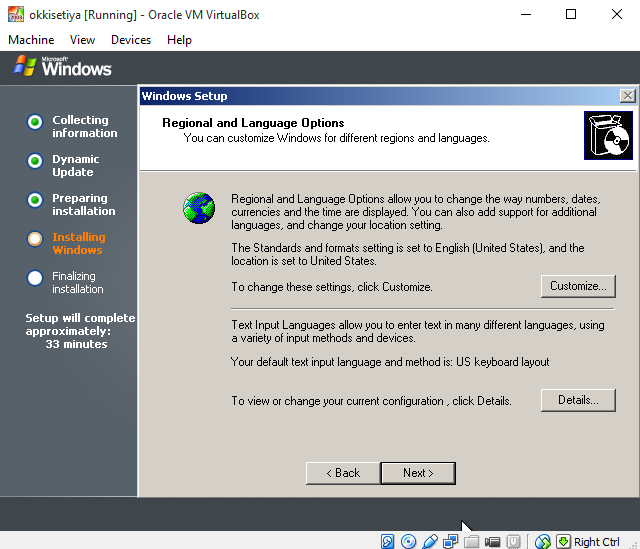Screen dimensions: 640x549
Task: Click the Windows Setup title bar text
Action: [184, 96]
